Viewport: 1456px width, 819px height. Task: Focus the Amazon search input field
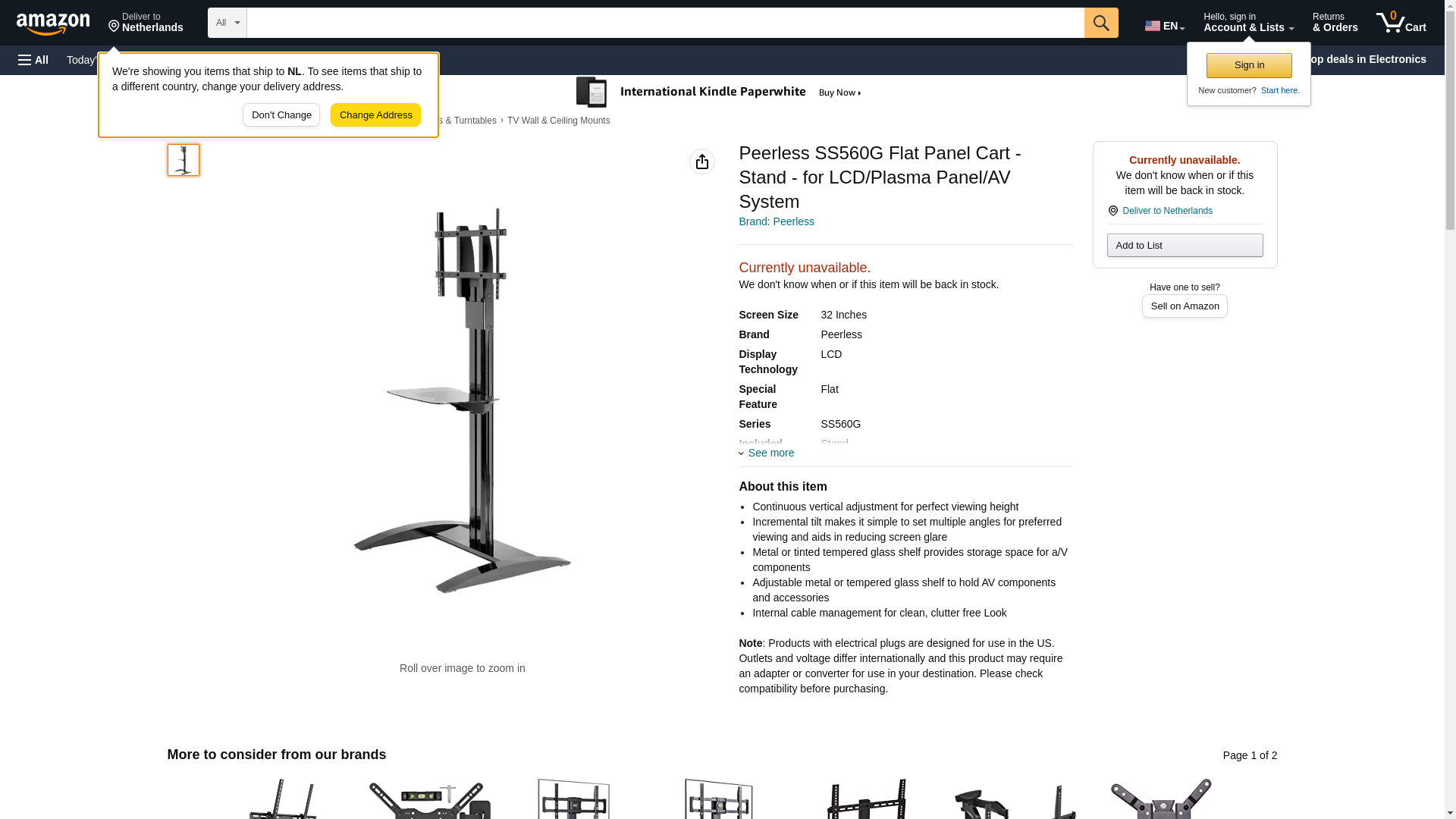666,23
